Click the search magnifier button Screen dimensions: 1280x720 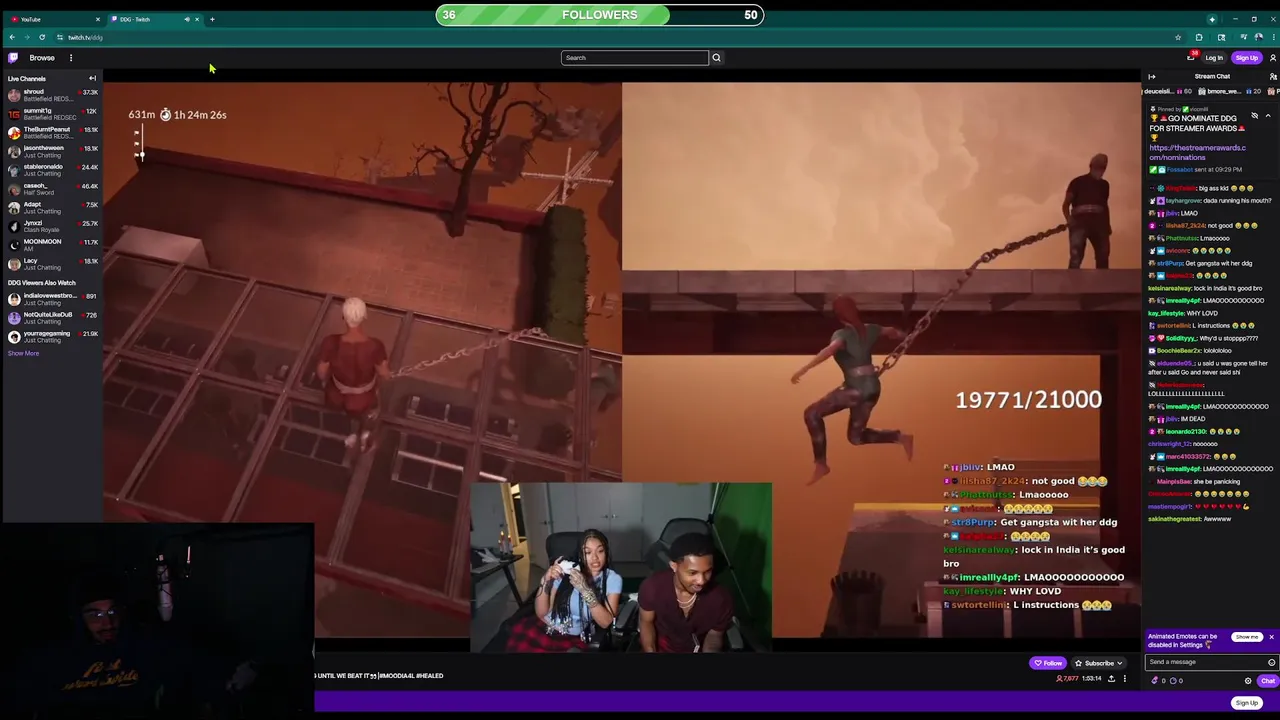(716, 58)
